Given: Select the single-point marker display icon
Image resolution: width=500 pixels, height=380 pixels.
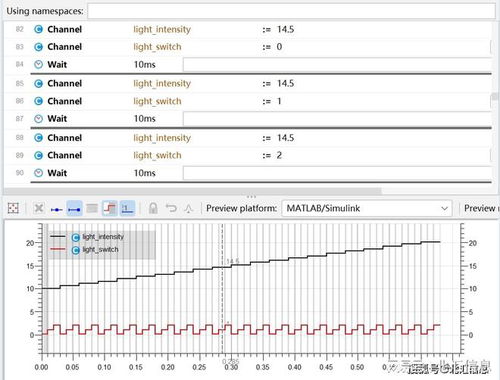Looking at the screenshot, I should [x=57, y=209].
